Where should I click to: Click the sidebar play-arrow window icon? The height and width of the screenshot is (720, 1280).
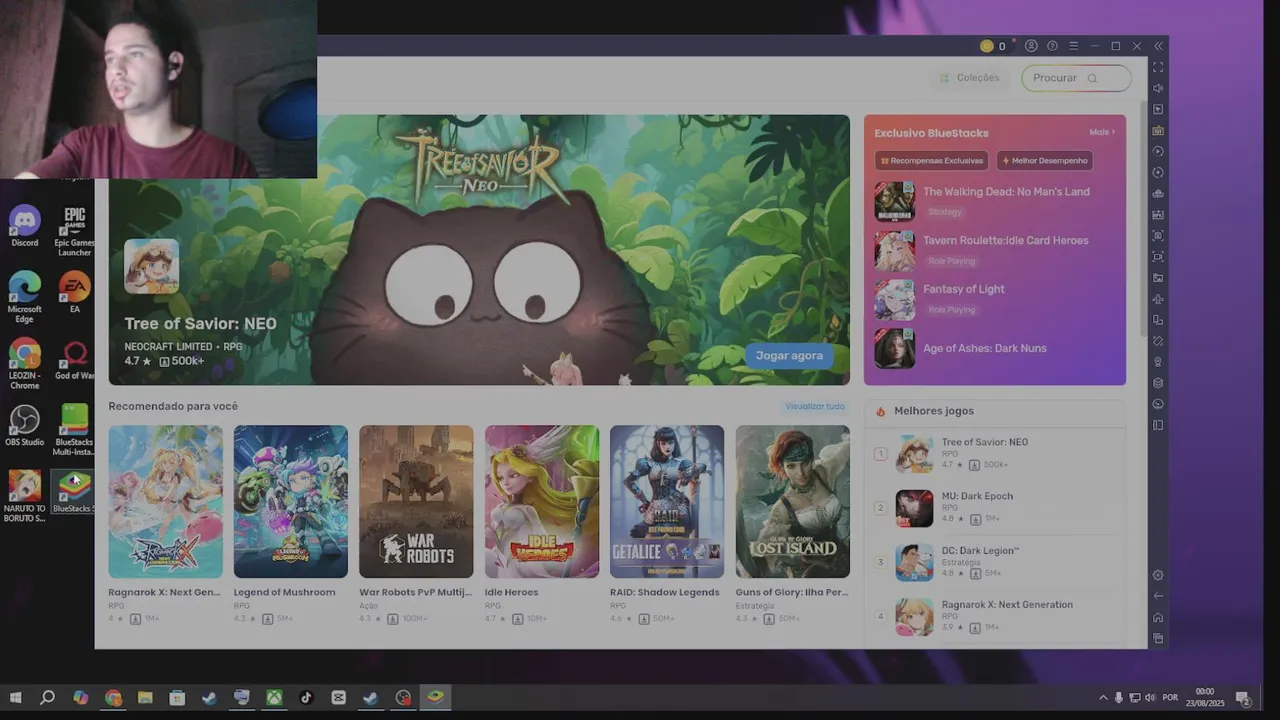pyautogui.click(x=1158, y=109)
